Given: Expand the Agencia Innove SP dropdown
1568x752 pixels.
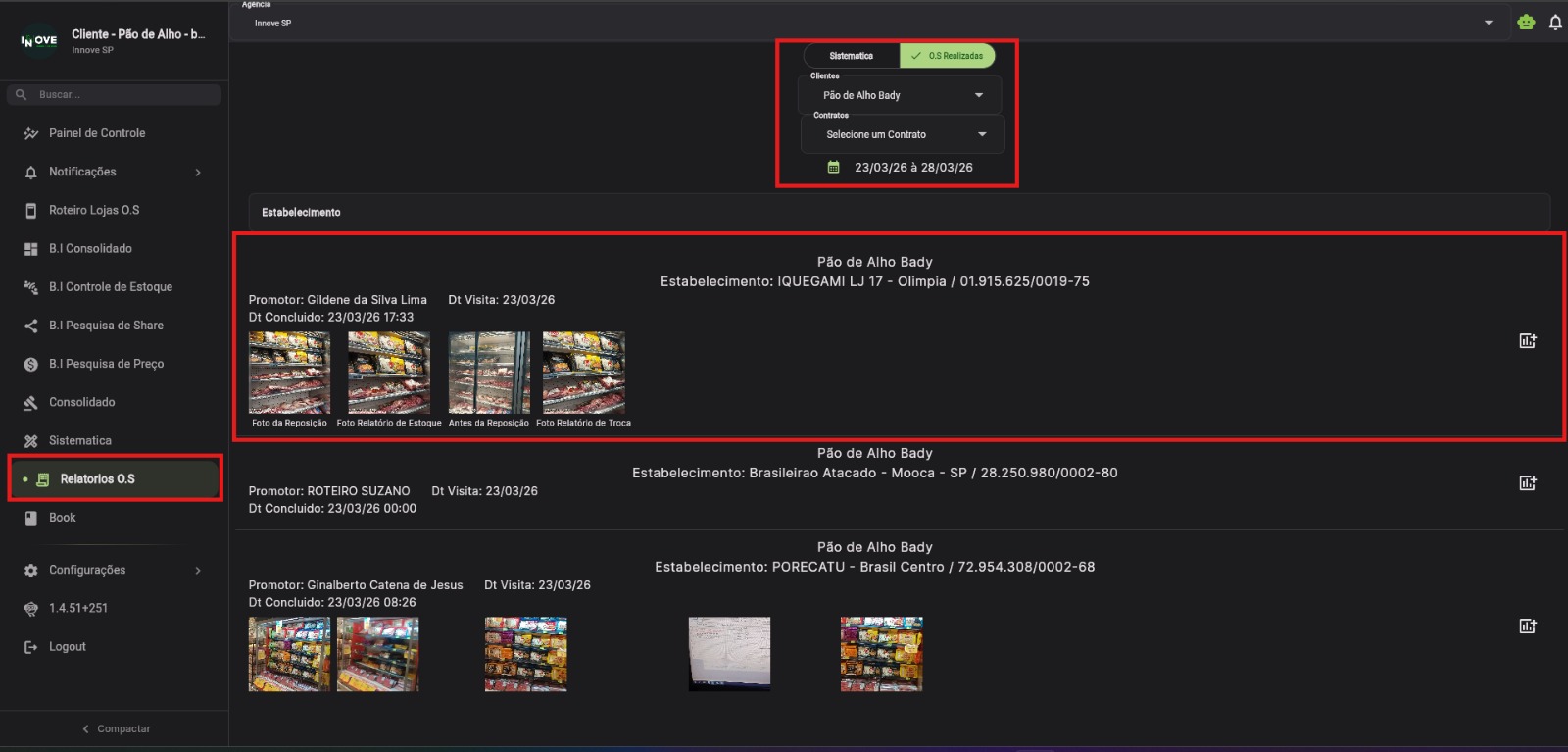Looking at the screenshot, I should coord(872,22).
